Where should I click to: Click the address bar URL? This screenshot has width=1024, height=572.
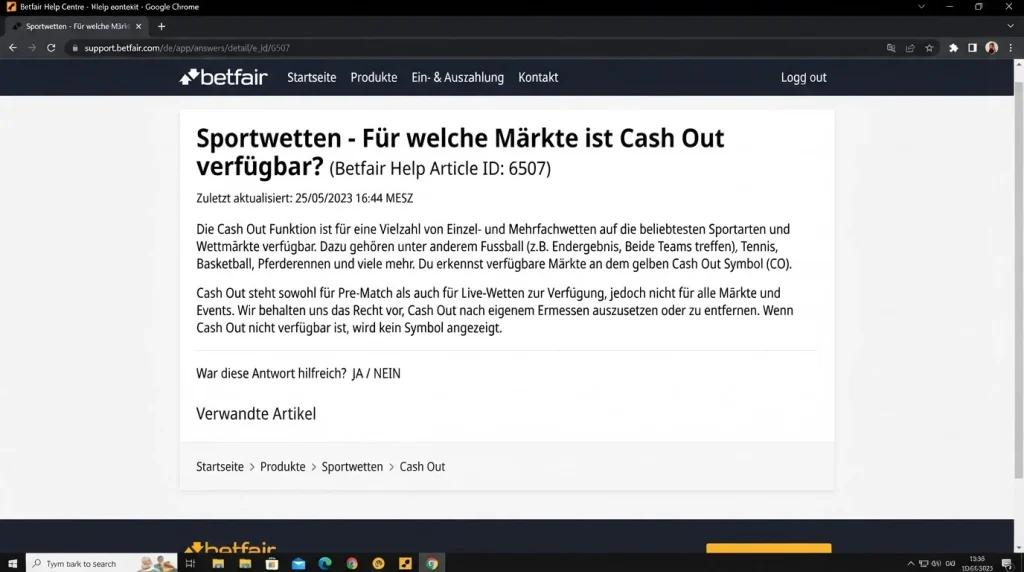pyautogui.click(x=187, y=48)
